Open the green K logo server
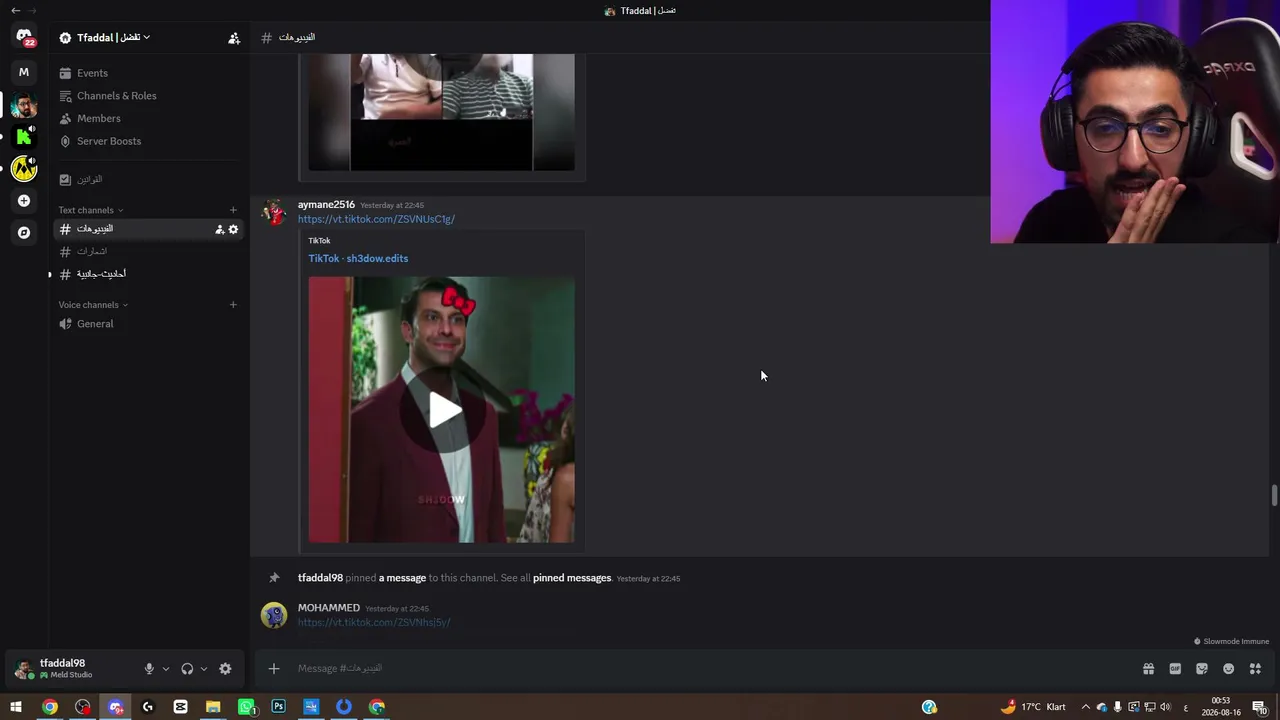 [x=24, y=137]
